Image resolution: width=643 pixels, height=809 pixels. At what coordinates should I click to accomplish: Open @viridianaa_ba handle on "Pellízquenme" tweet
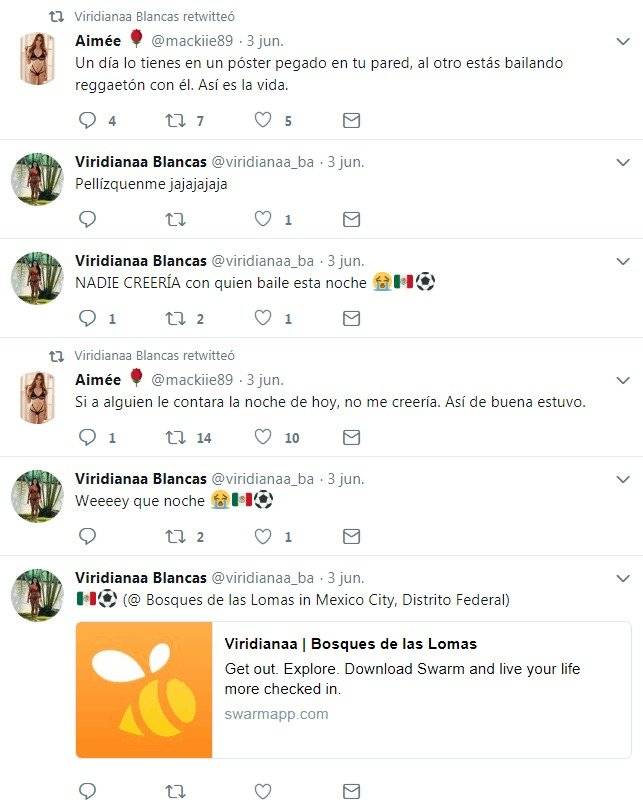pos(262,161)
